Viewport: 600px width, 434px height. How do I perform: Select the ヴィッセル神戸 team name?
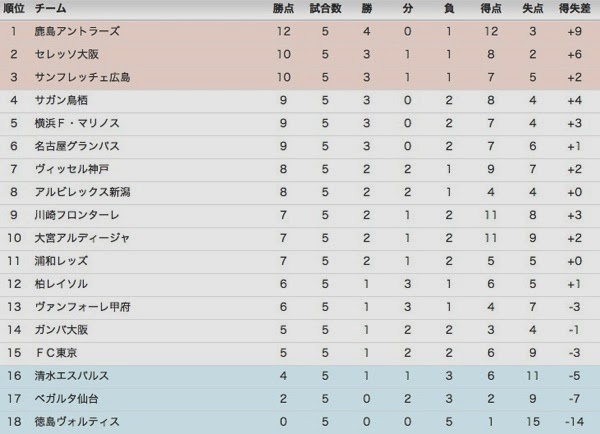tap(72, 169)
